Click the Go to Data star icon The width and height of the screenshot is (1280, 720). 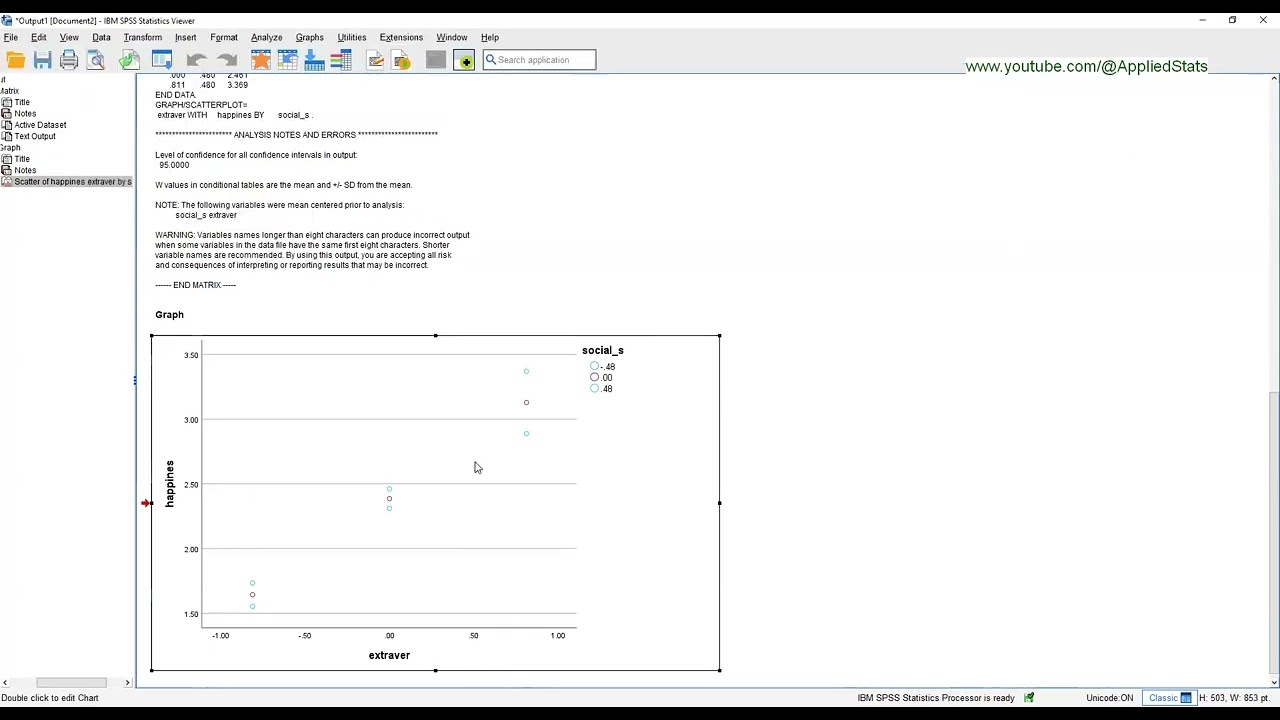pos(261,60)
